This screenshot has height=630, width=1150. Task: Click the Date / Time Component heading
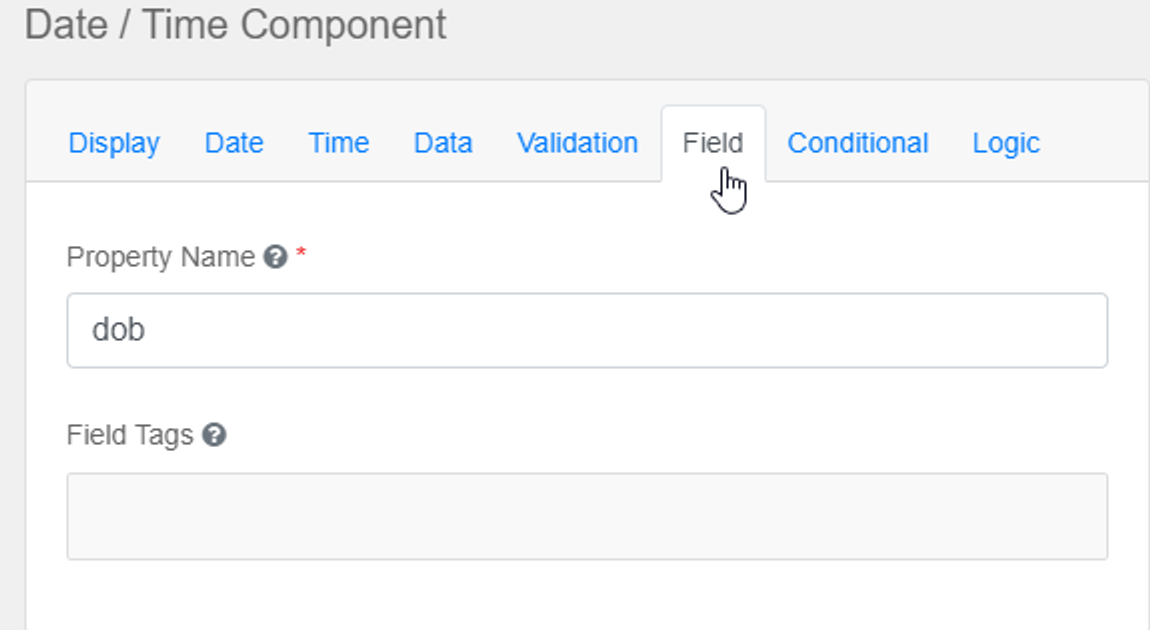235,25
